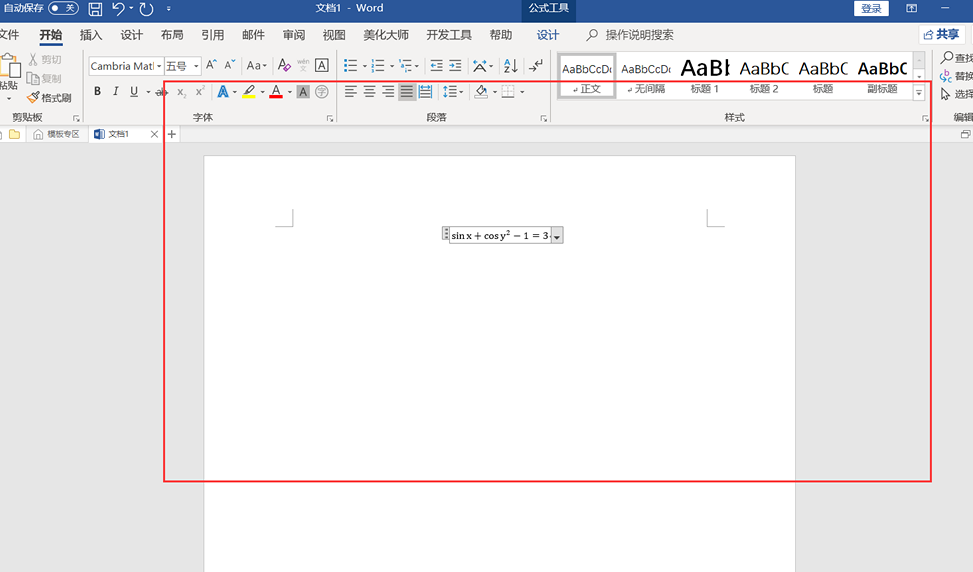Open the 审阅 ribbon tab
Viewport: 973px width, 572px height.
click(294, 35)
